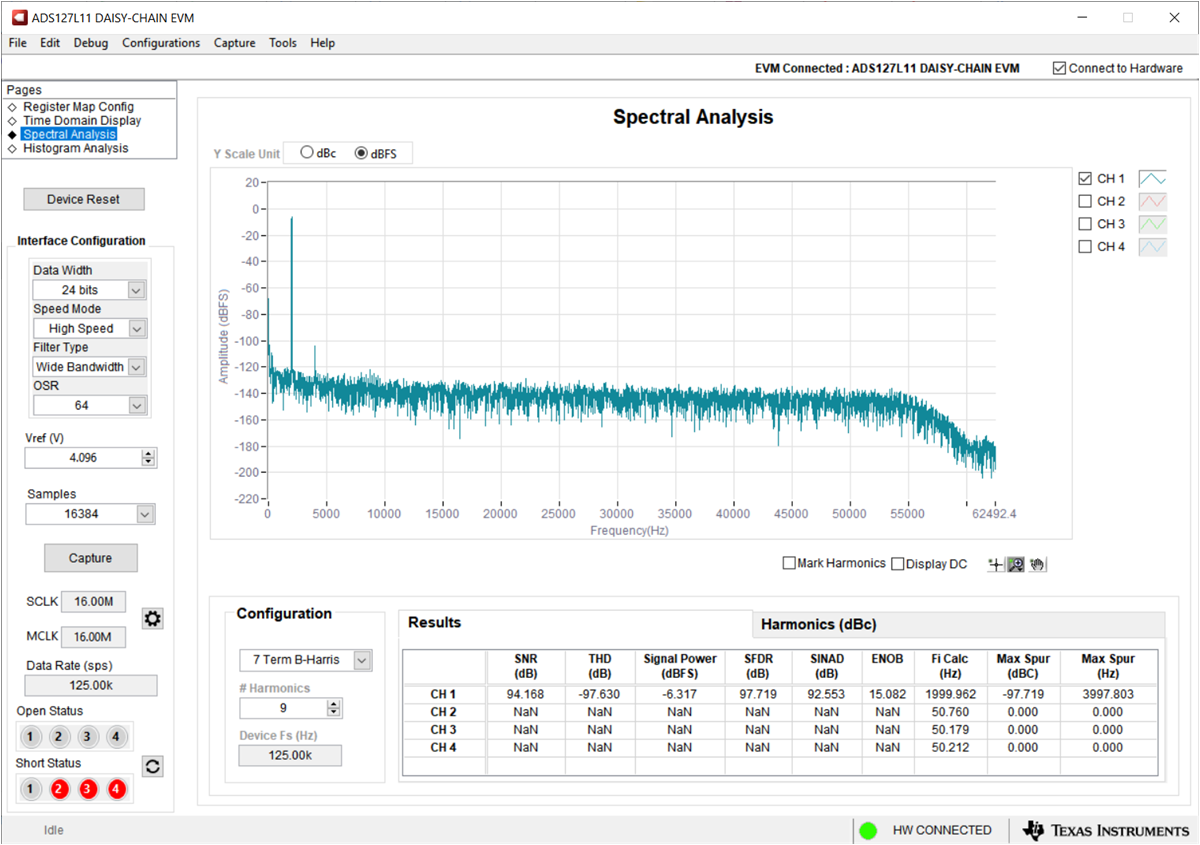Image resolution: width=1200 pixels, height=845 pixels.
Task: Open the Filter Type dropdown
Action: (137, 367)
